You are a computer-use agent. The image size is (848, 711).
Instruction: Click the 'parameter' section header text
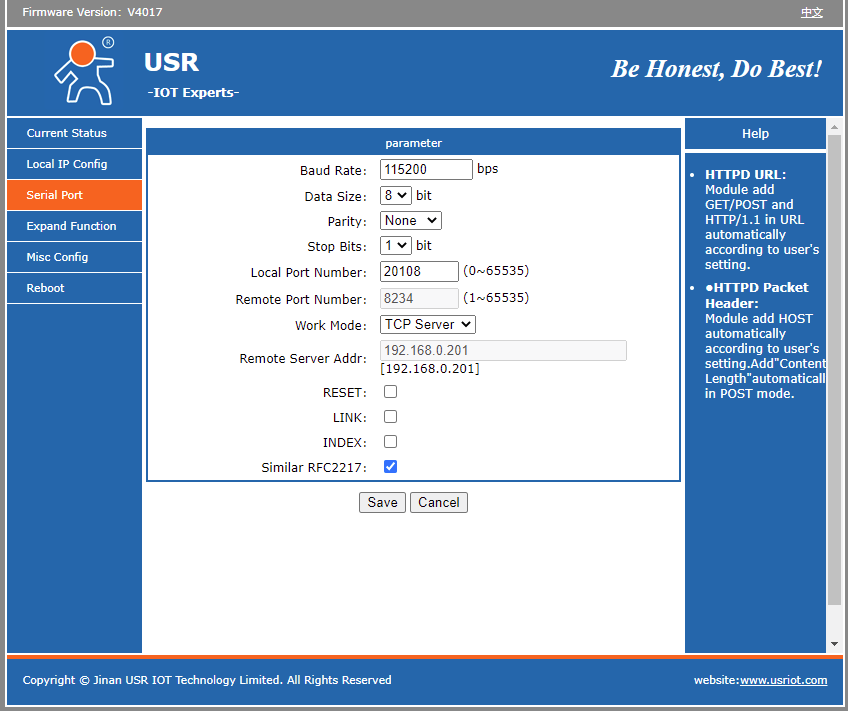pos(414,143)
